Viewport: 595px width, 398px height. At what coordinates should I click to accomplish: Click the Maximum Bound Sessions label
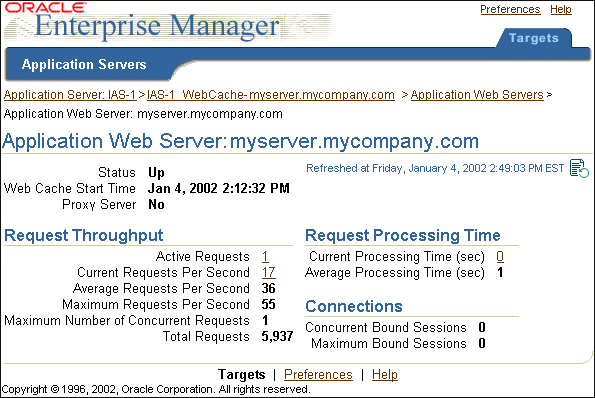(x=389, y=343)
